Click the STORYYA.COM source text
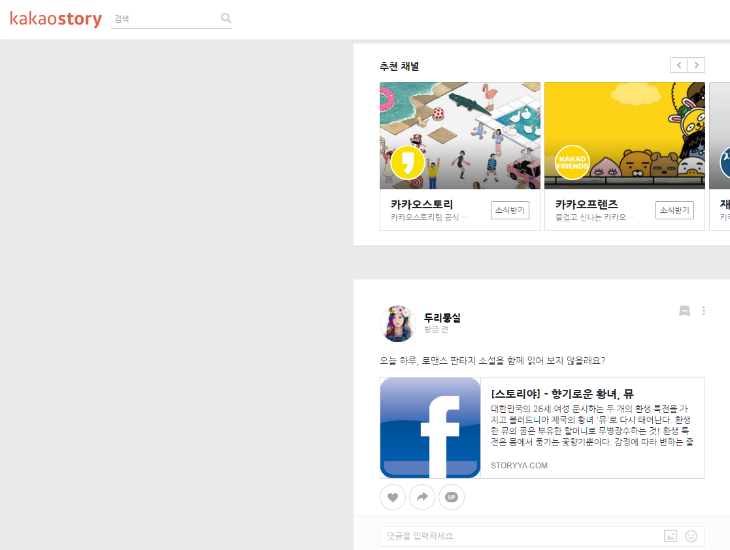 pyautogui.click(x=519, y=465)
